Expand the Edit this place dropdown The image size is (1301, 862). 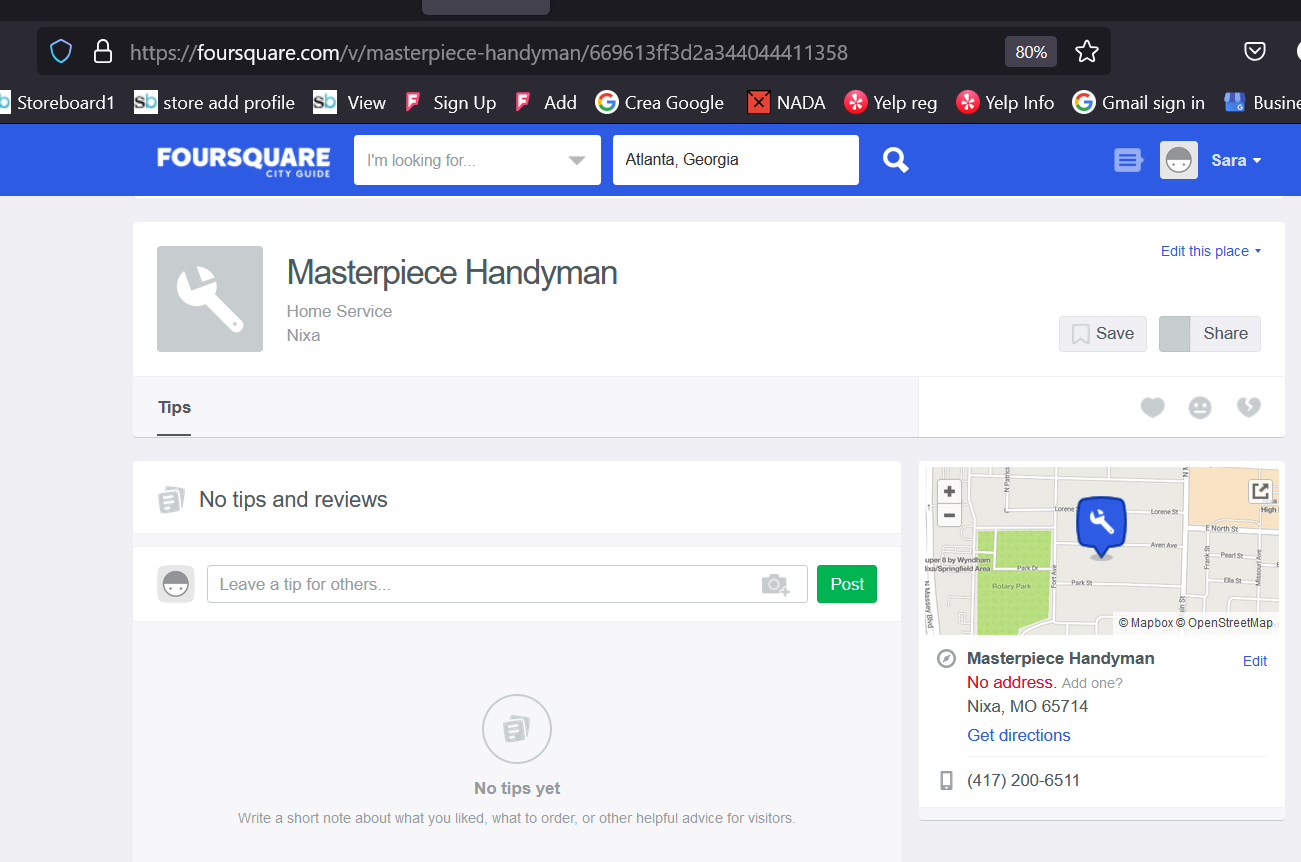tap(1210, 251)
